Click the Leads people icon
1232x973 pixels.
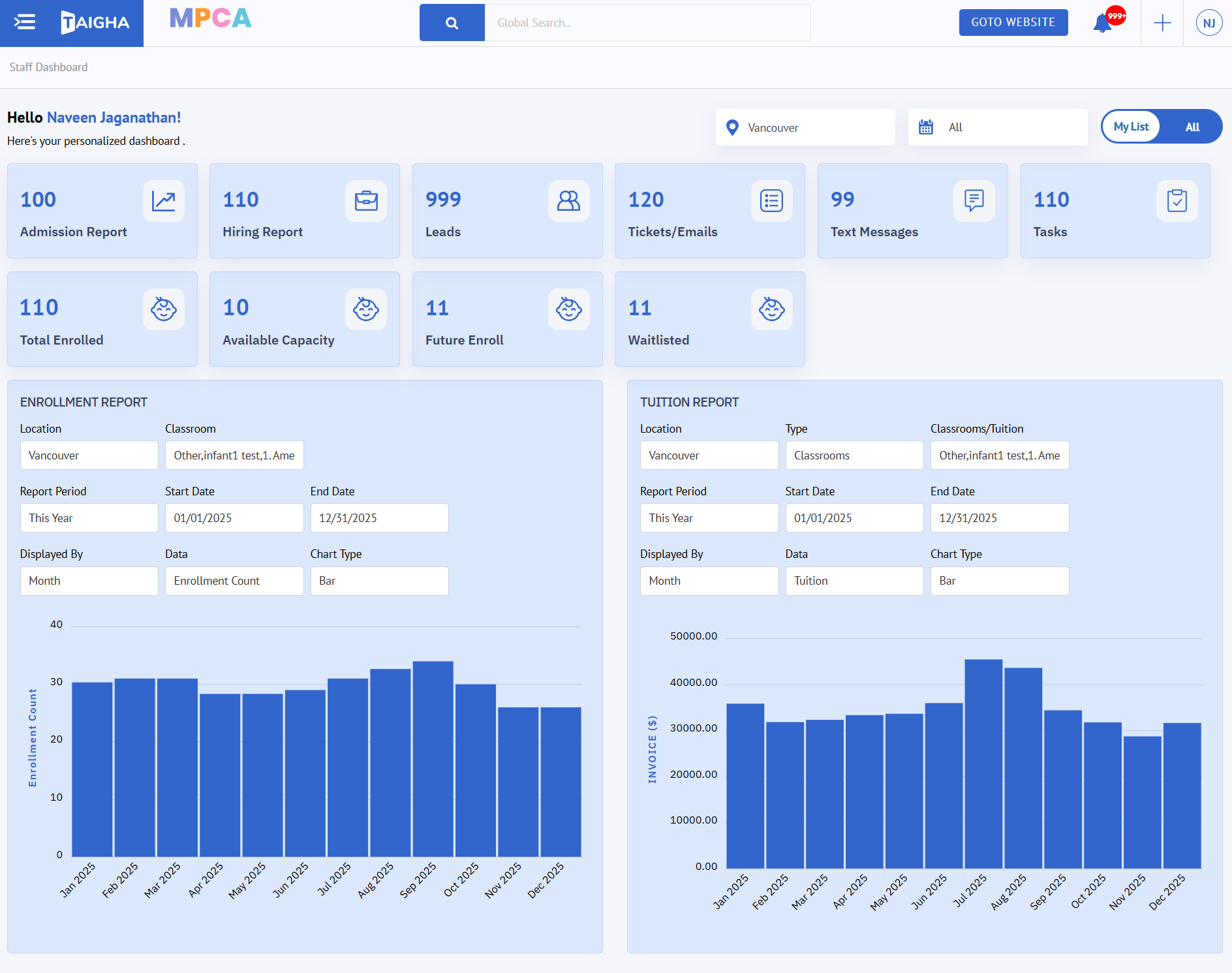point(568,201)
